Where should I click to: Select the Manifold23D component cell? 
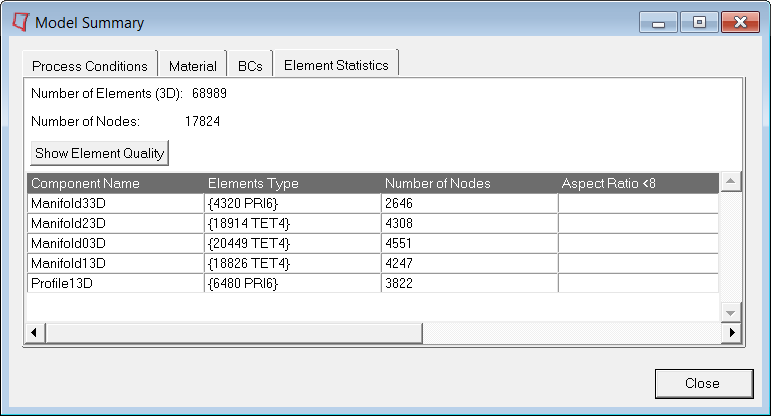115,223
